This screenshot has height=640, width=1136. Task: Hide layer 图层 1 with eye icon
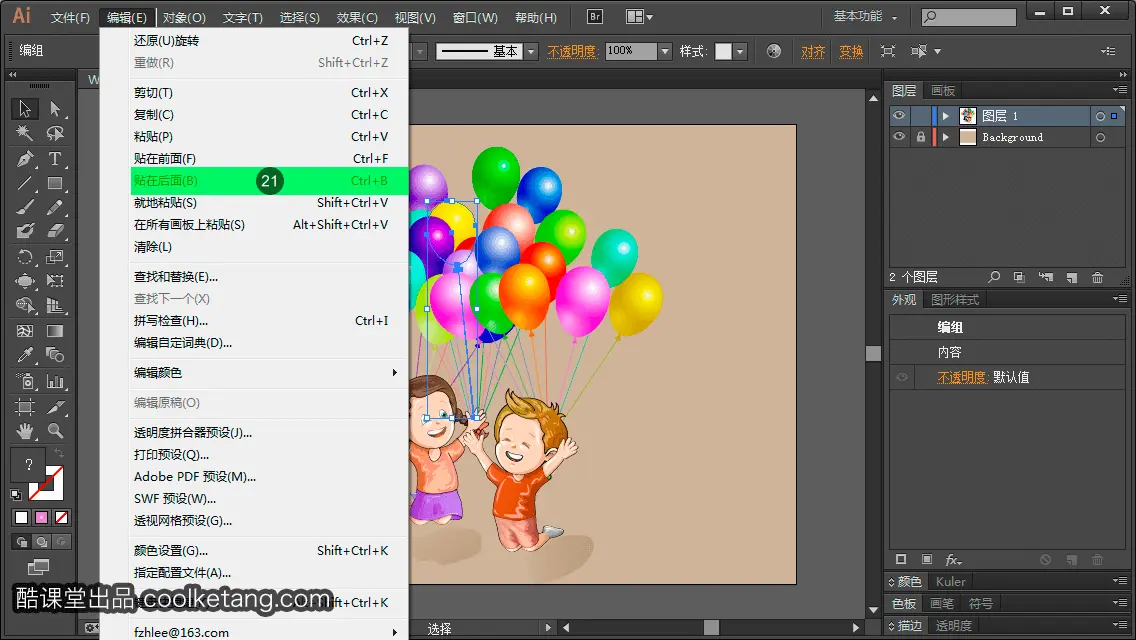pyautogui.click(x=899, y=116)
